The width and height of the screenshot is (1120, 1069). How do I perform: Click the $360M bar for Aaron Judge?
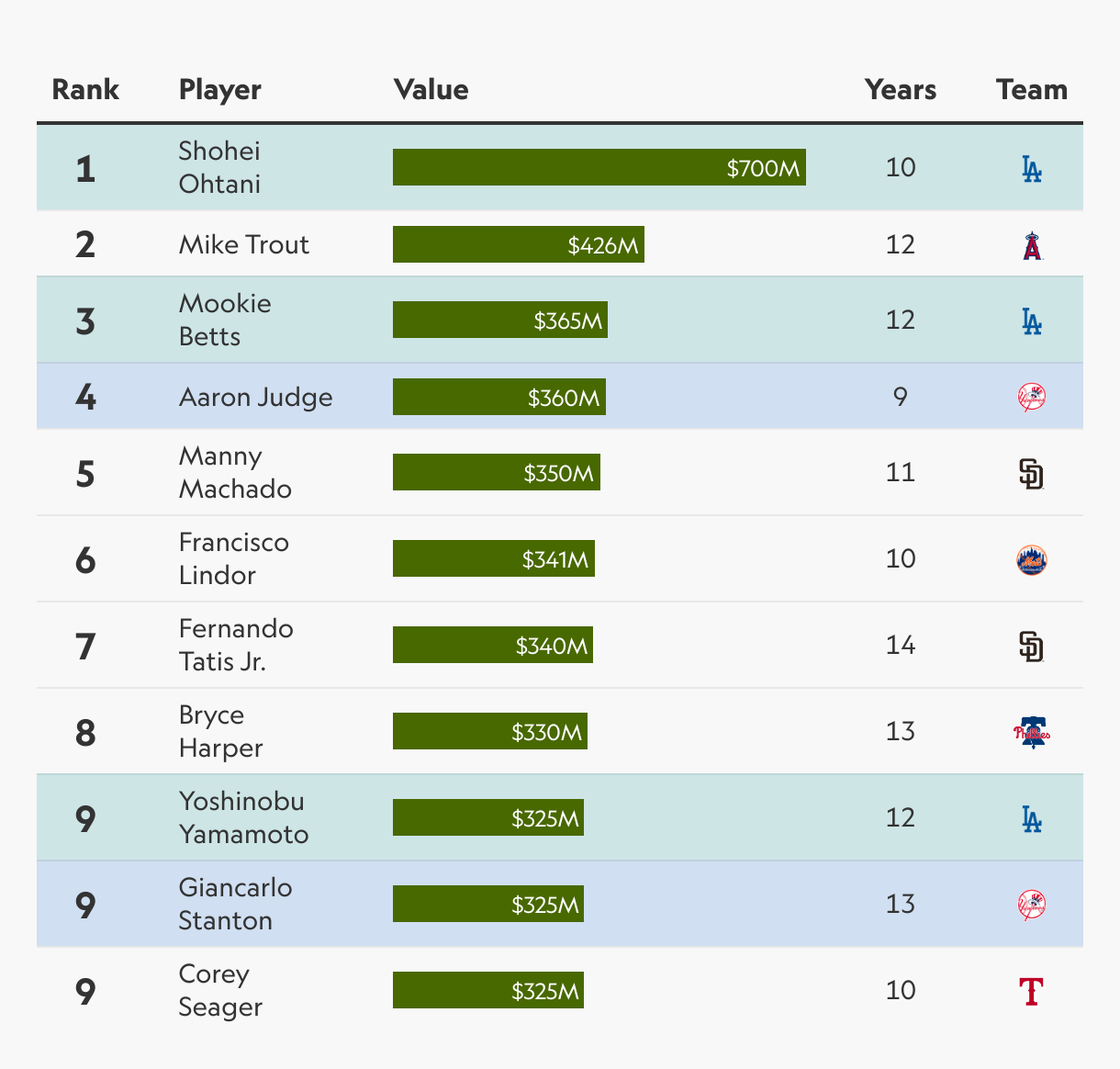(x=499, y=397)
